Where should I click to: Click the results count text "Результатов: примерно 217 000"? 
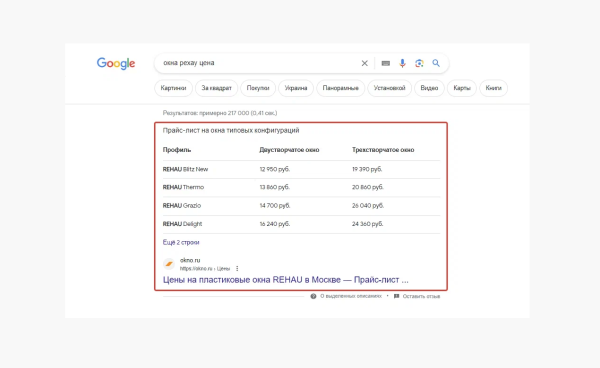click(206, 113)
